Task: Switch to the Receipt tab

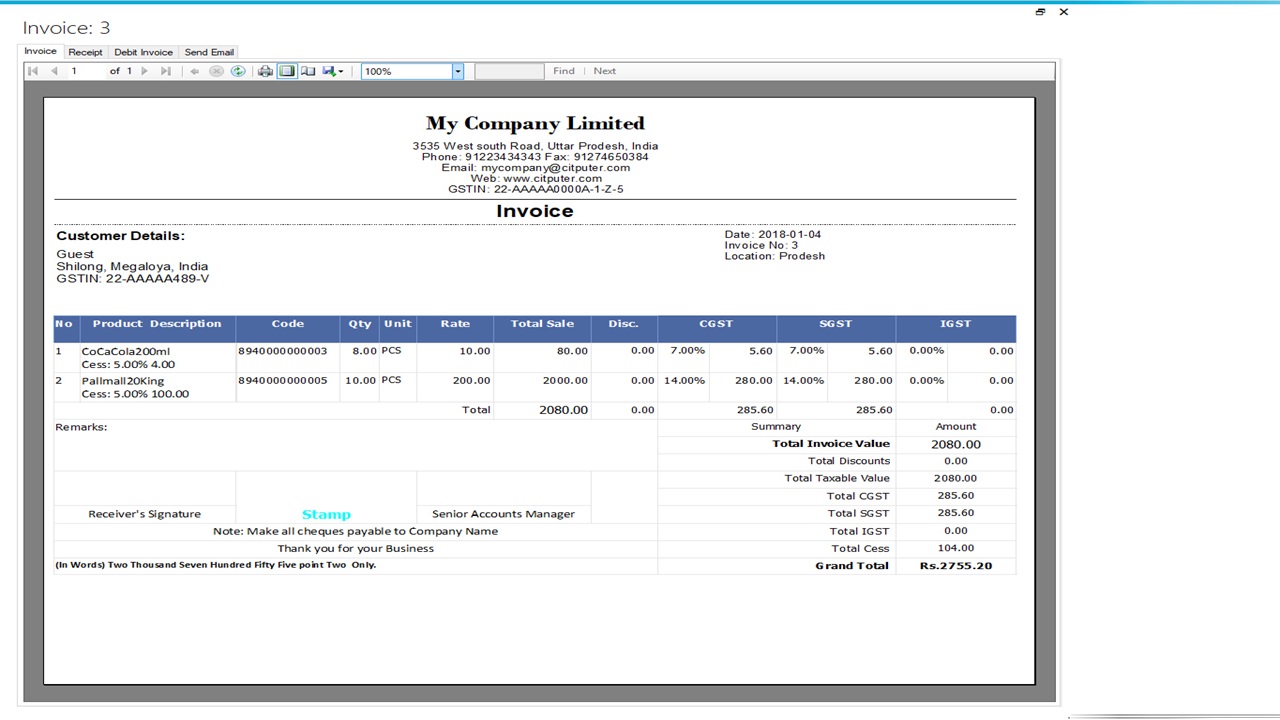Action: [x=85, y=52]
